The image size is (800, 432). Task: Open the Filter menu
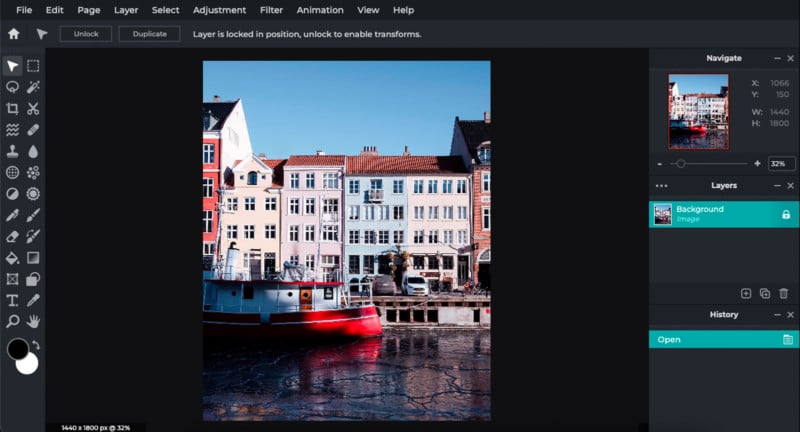[271, 10]
